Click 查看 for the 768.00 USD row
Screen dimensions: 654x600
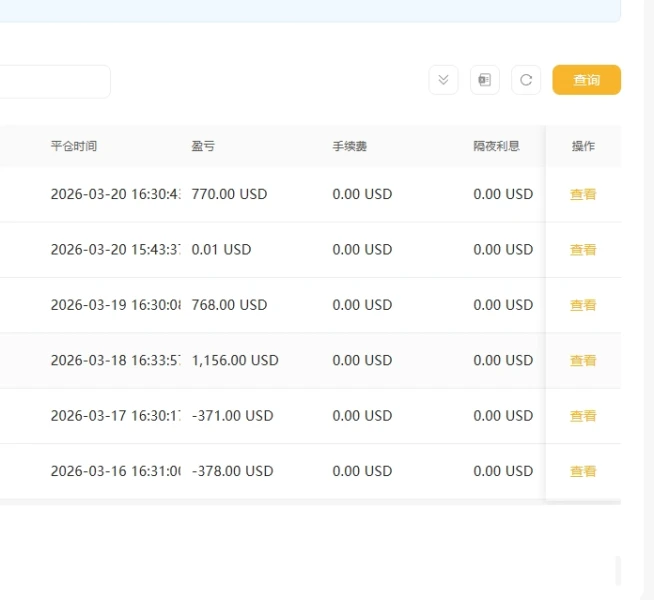tap(583, 305)
